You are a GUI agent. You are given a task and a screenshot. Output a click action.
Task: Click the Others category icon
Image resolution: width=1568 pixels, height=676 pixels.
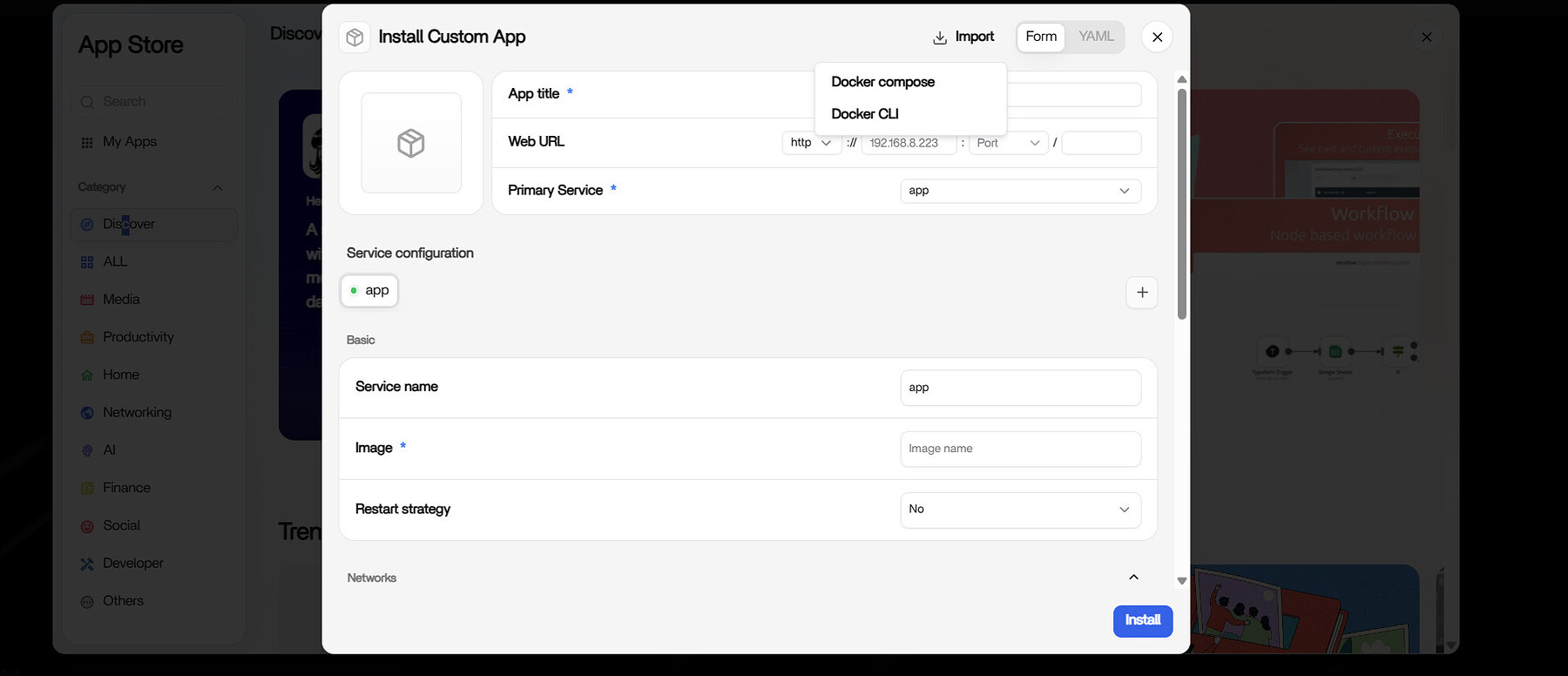[x=87, y=602]
